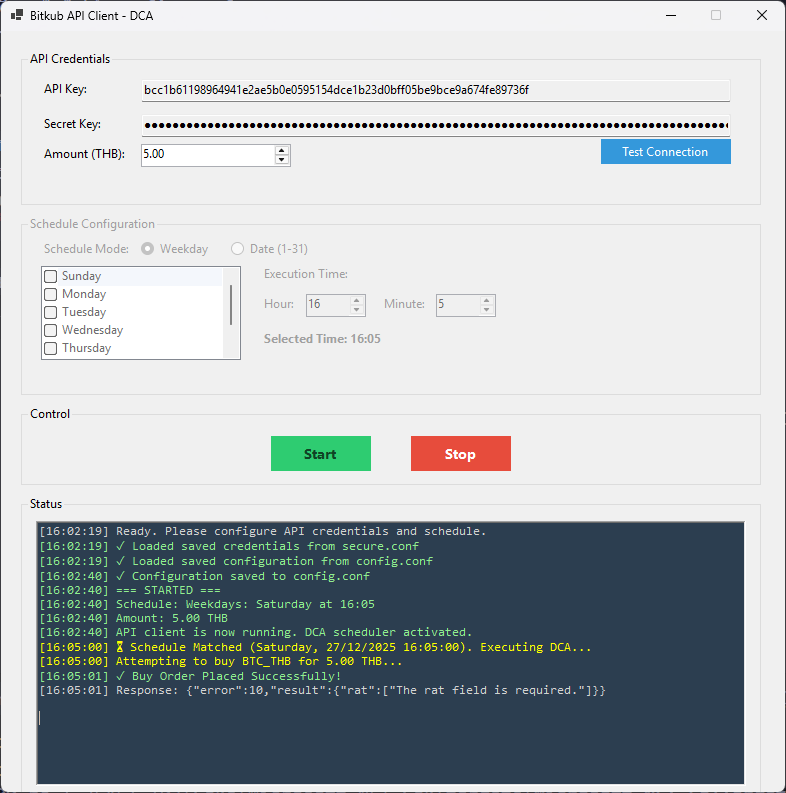
Task: Enable the Tuesday checkbox
Action: point(50,312)
